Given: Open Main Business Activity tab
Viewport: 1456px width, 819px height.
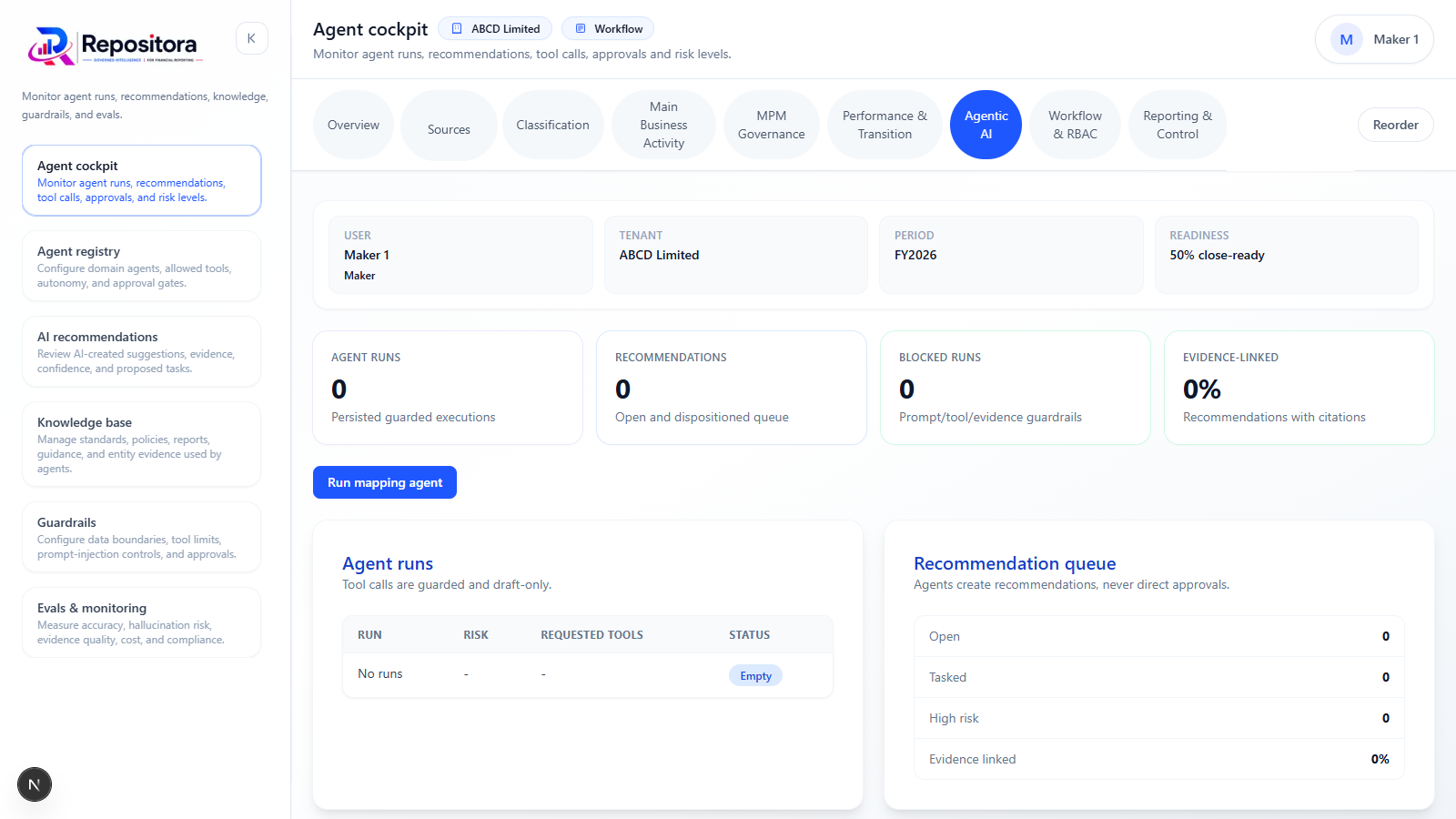Looking at the screenshot, I should click(663, 125).
